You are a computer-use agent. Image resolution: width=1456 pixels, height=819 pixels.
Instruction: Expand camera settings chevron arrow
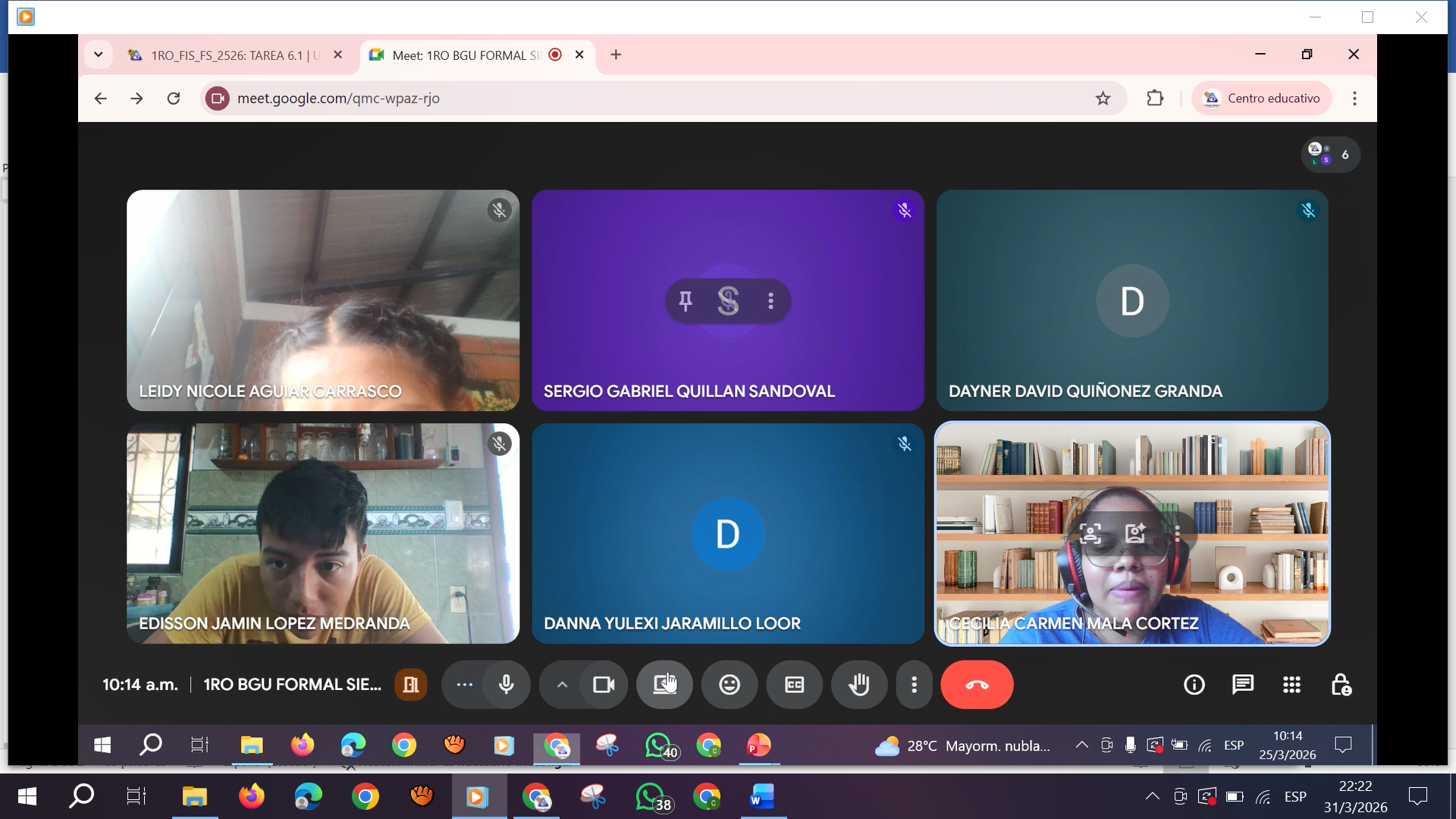point(562,685)
